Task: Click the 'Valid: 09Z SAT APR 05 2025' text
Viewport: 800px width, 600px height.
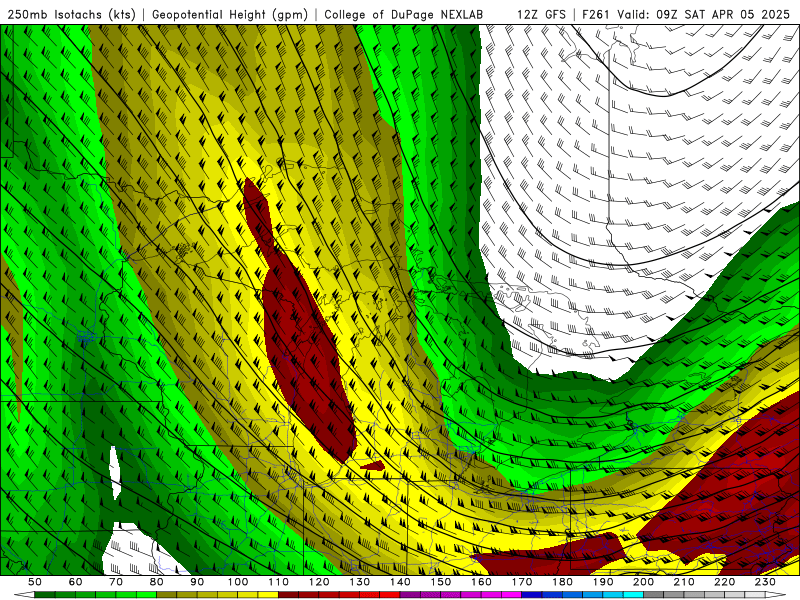Action: 704,15
